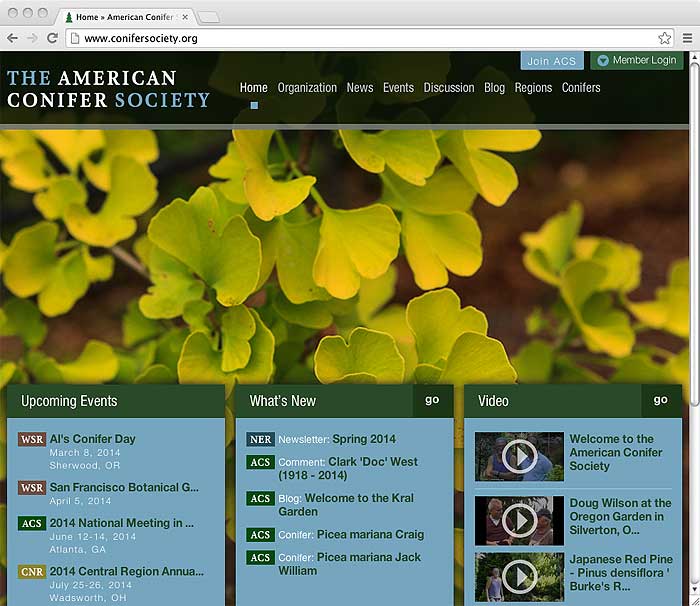
Task: Open the News menu item
Action: pos(360,88)
